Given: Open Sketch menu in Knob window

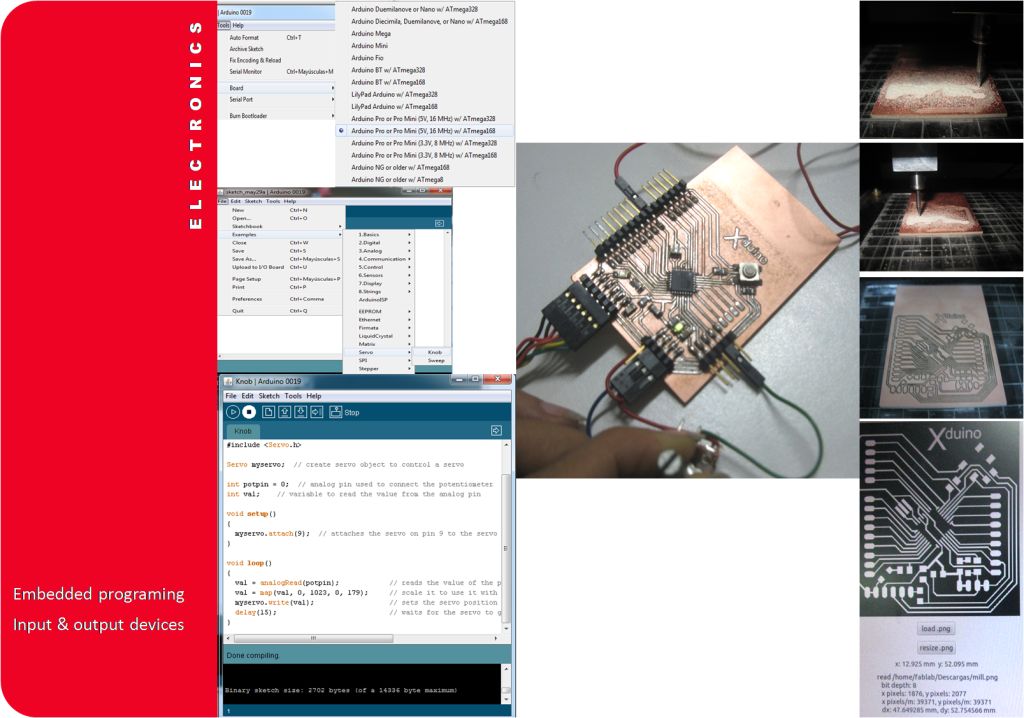Looking at the screenshot, I should [268, 396].
